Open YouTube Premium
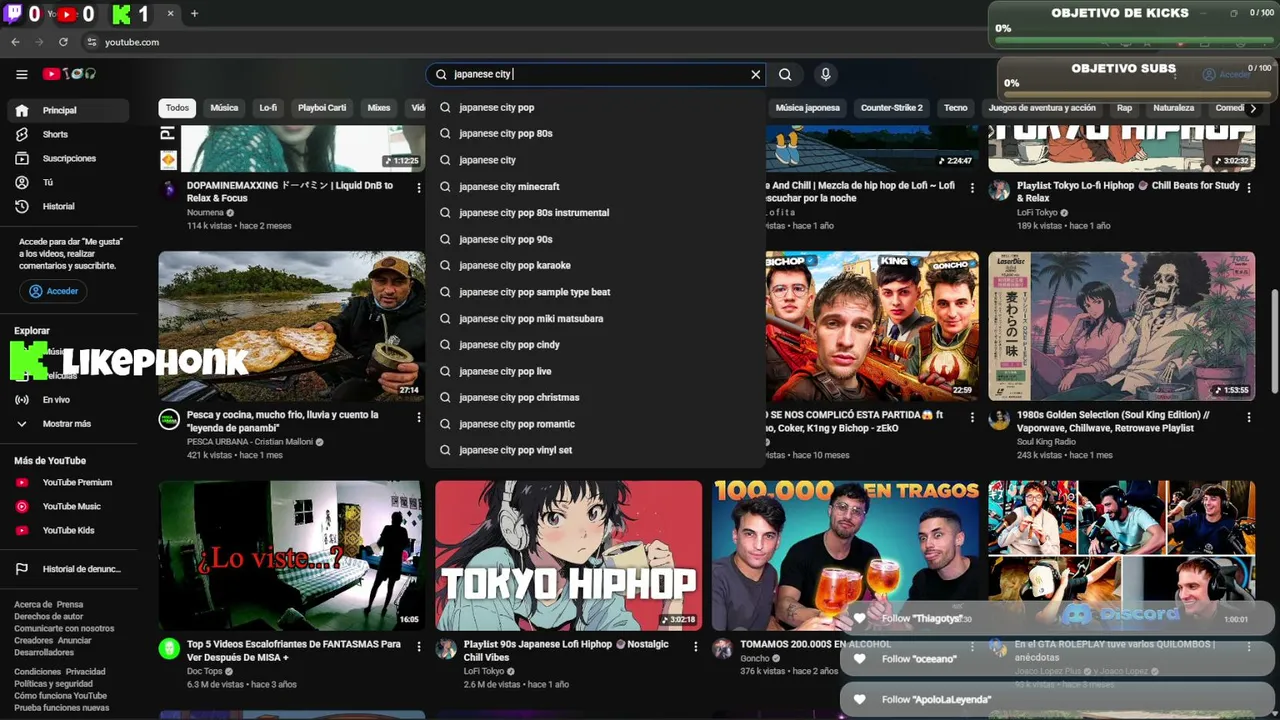 click(x=68, y=482)
